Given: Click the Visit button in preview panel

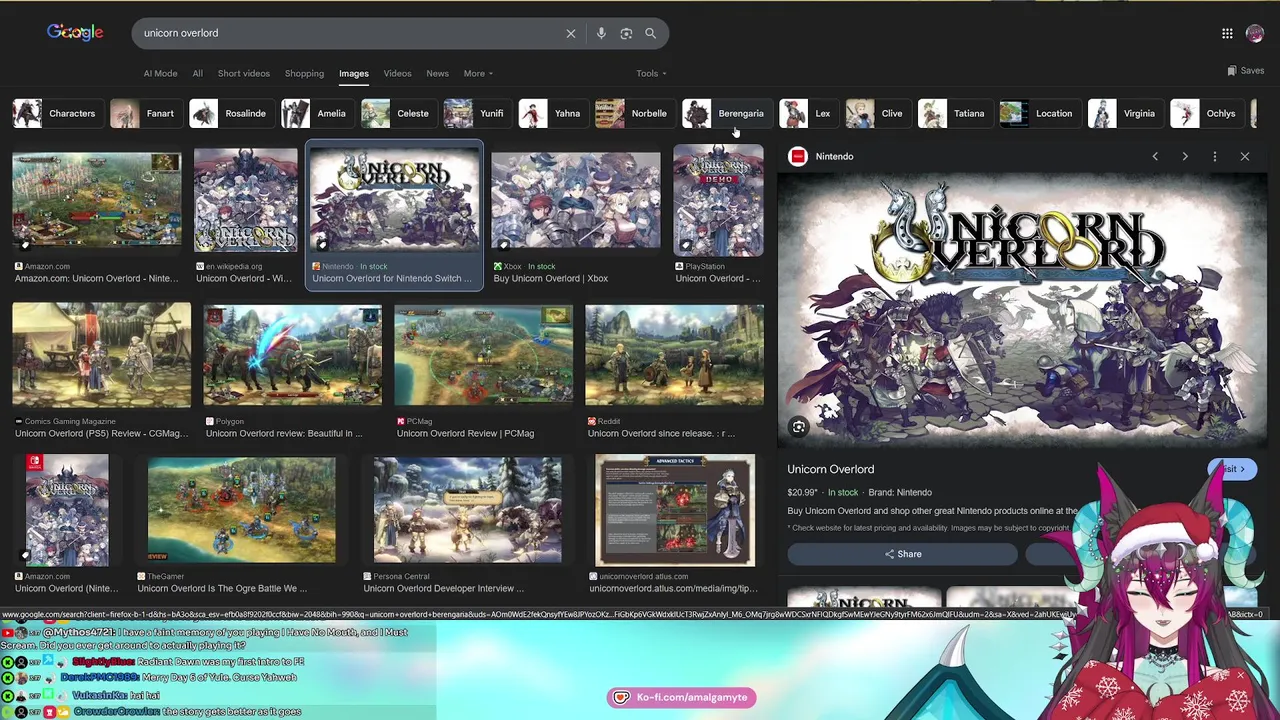Looking at the screenshot, I should coord(1232,469).
